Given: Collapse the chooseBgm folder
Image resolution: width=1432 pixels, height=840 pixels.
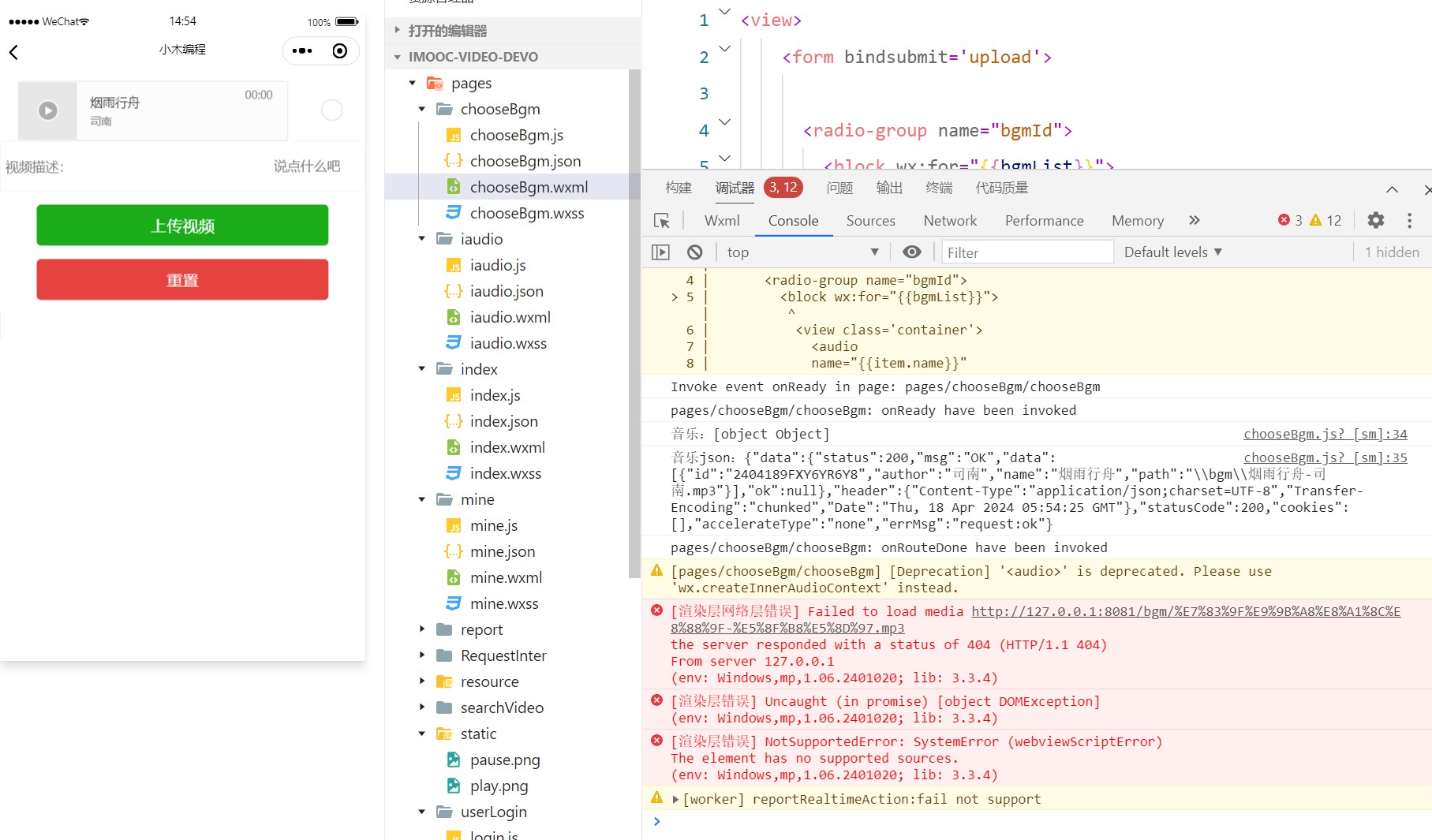Looking at the screenshot, I should point(421,109).
